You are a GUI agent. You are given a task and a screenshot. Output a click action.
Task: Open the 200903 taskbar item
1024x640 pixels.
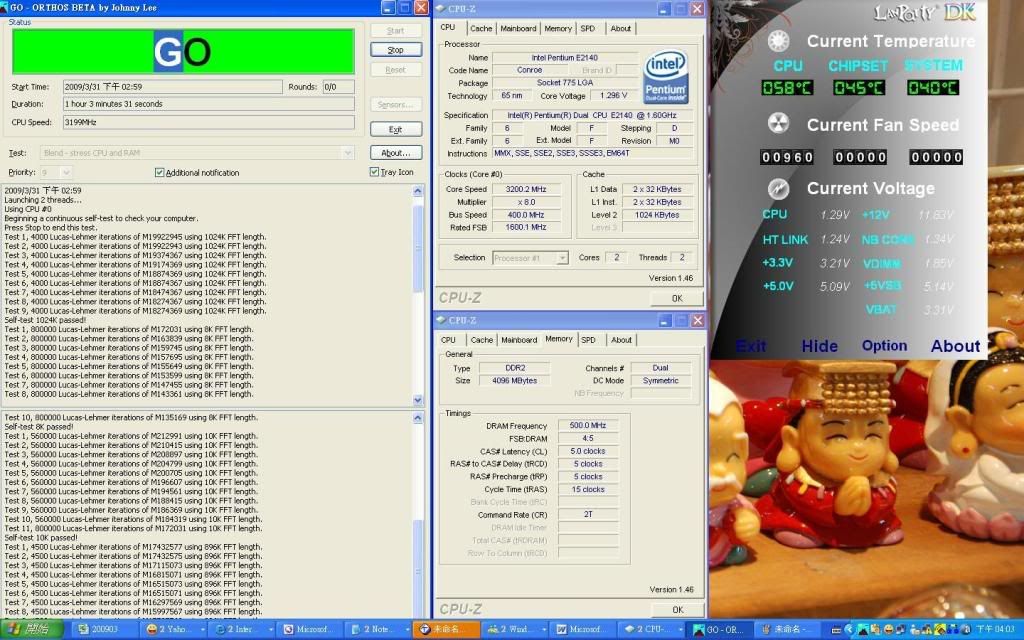[103, 630]
